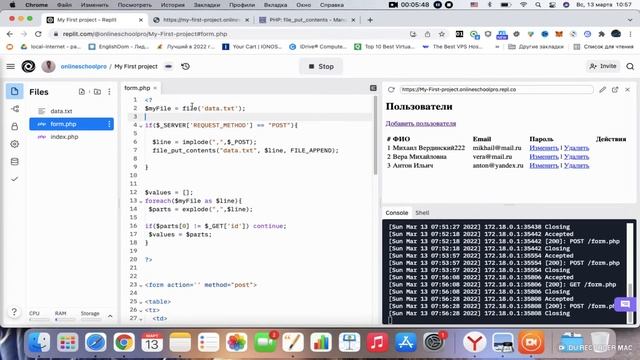Refresh the webview preview
This screenshot has height=360, width=640.
pyautogui.click(x=391, y=89)
